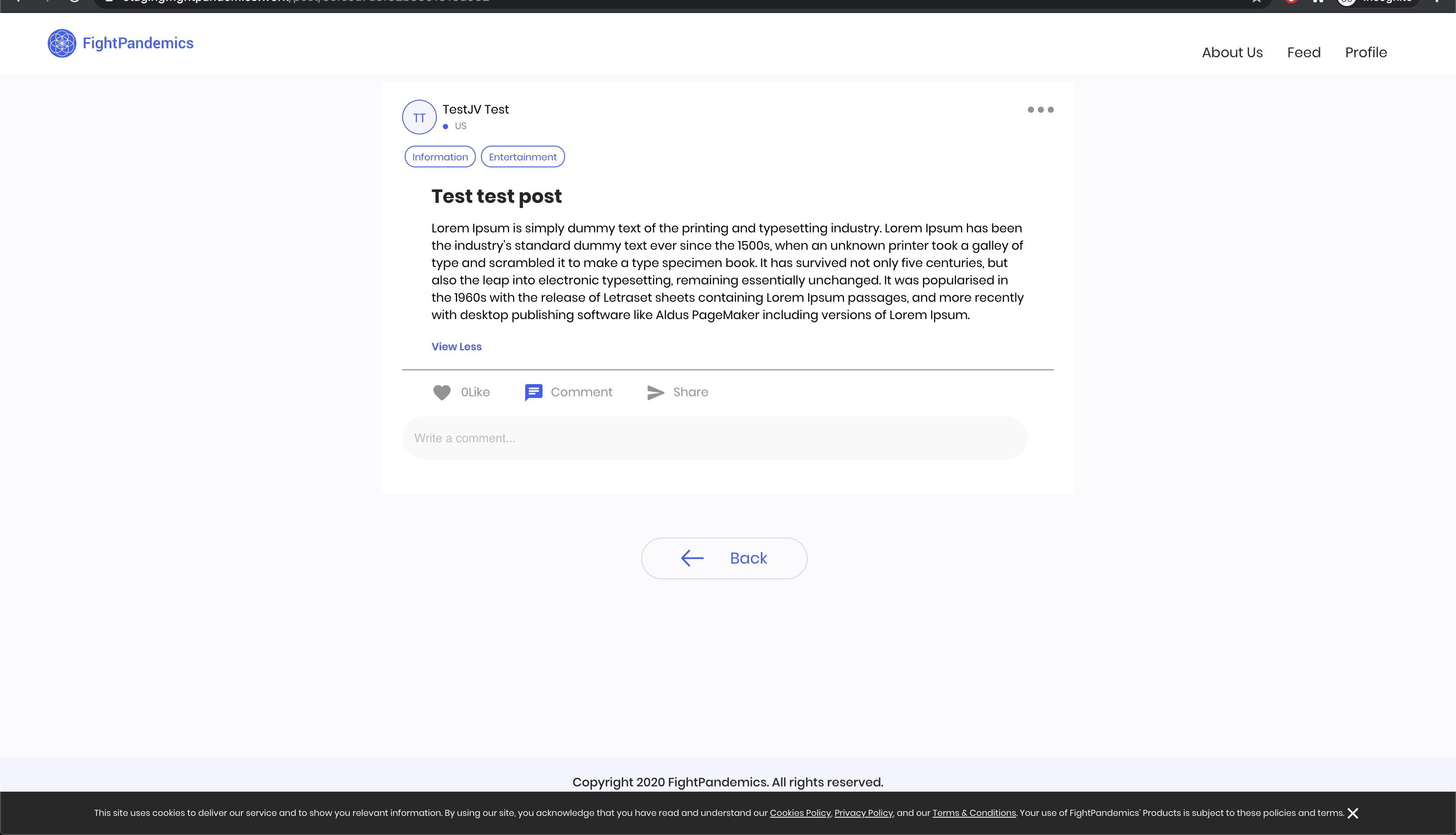This screenshot has height=835, width=1456.
Task: Open the FightPandemics home link text
Action: point(138,43)
